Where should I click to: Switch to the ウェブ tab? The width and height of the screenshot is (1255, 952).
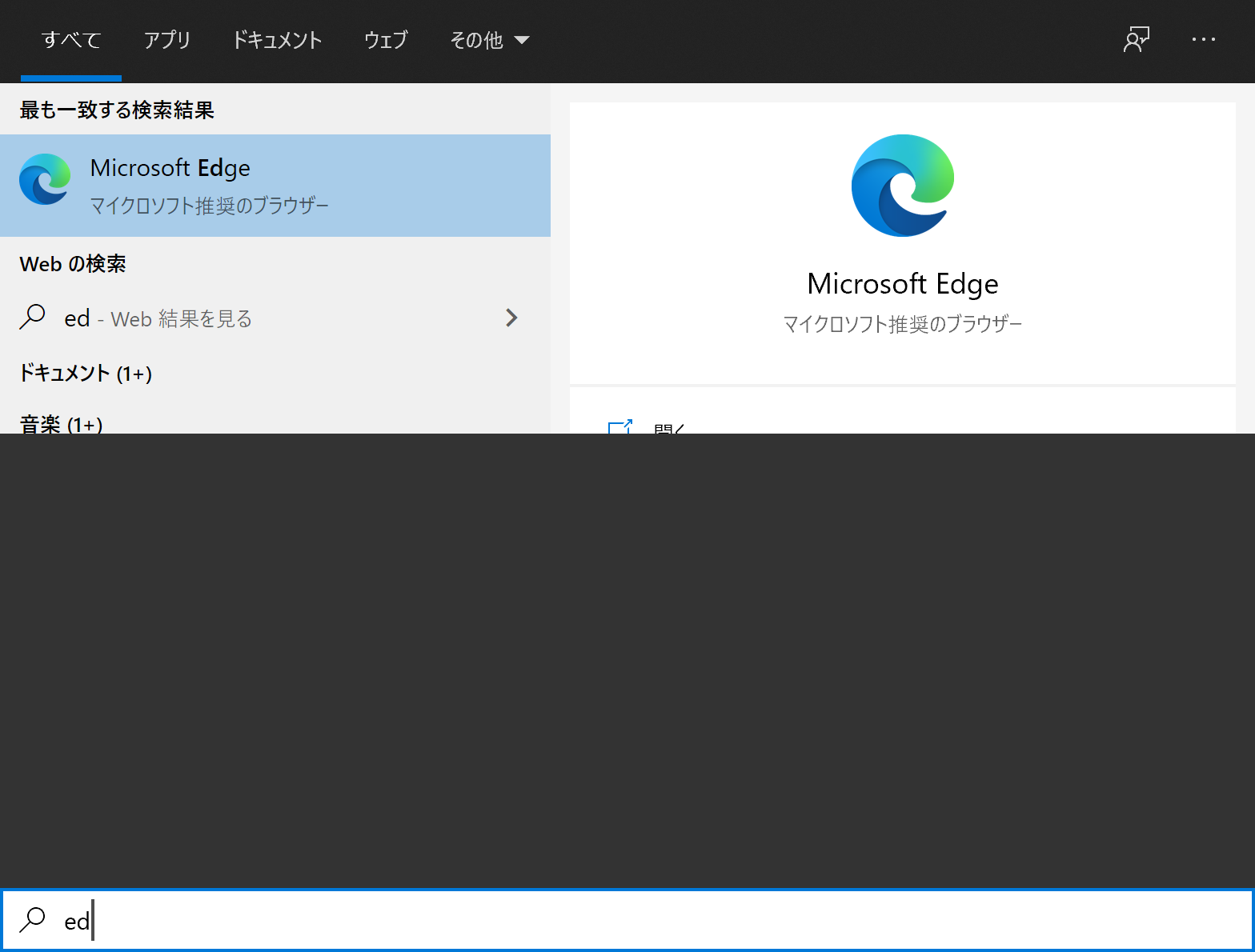[x=386, y=40]
